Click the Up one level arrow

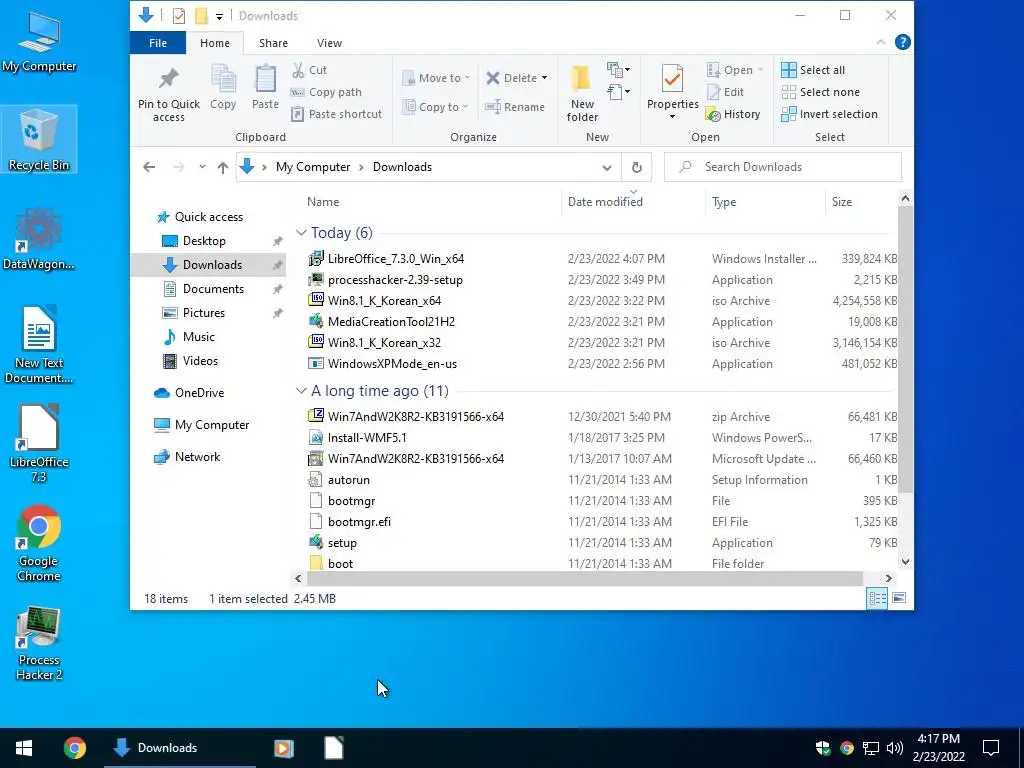223,167
